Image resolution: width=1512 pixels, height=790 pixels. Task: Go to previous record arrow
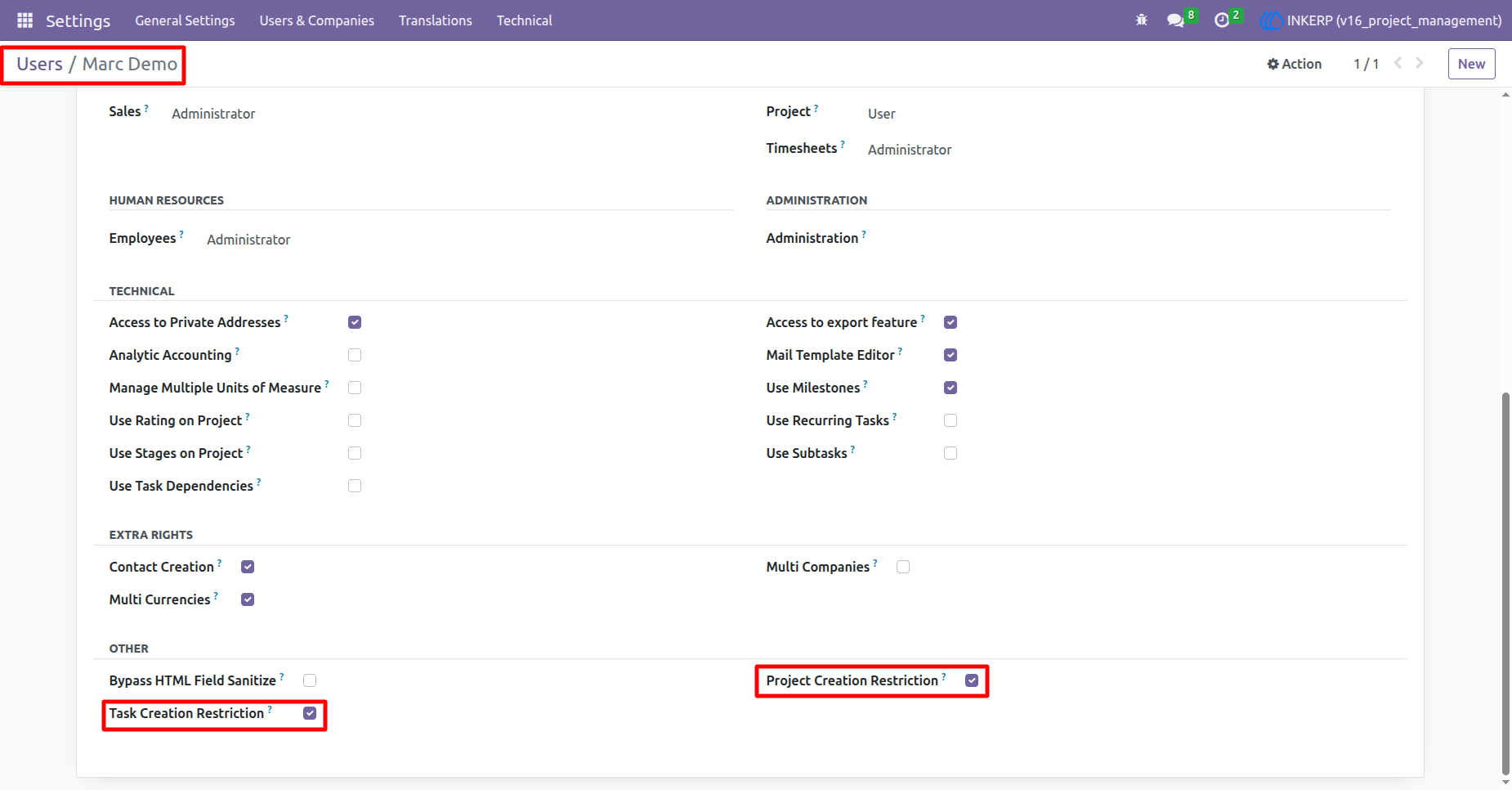tap(1398, 63)
